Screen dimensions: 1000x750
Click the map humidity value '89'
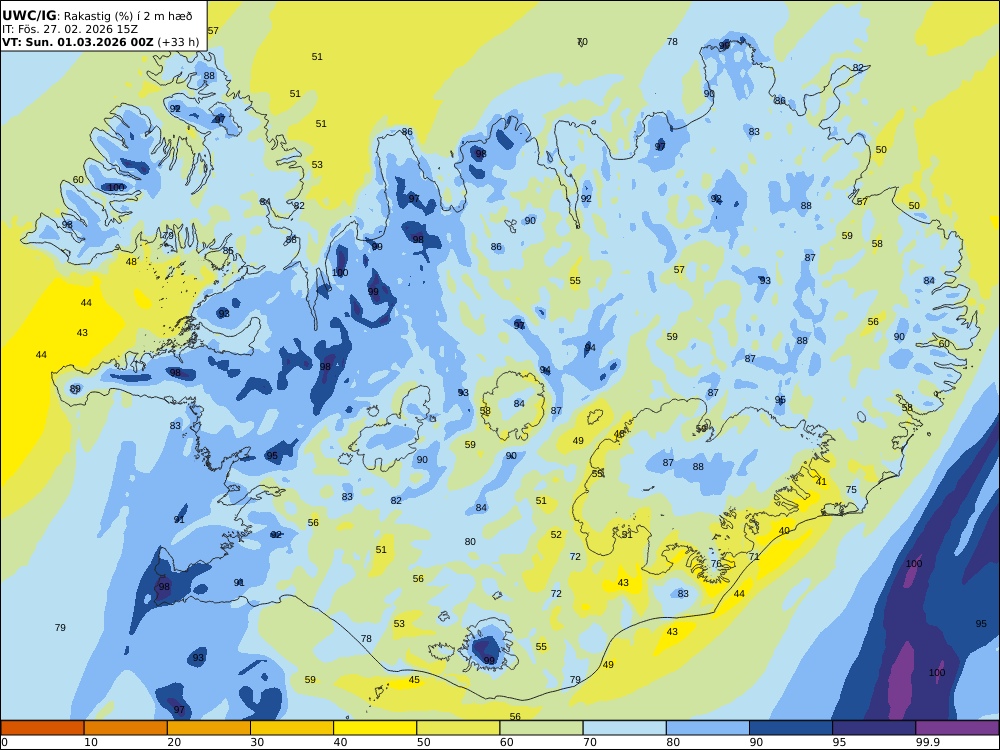point(75,389)
